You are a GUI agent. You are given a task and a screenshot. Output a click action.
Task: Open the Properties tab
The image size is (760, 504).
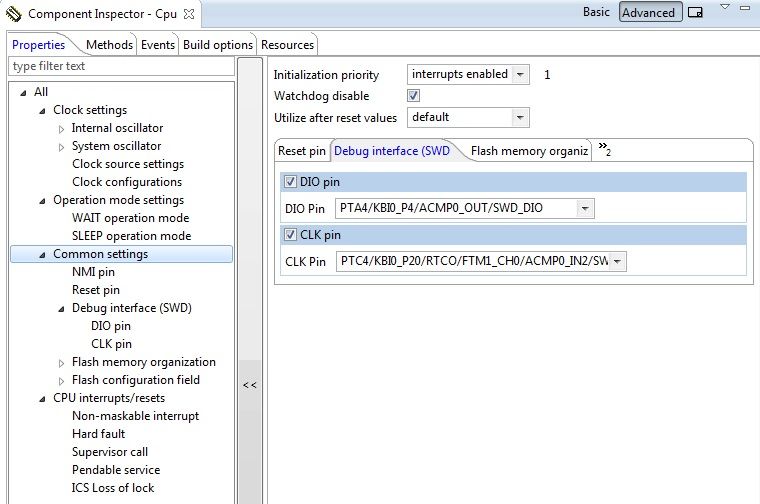tap(38, 45)
